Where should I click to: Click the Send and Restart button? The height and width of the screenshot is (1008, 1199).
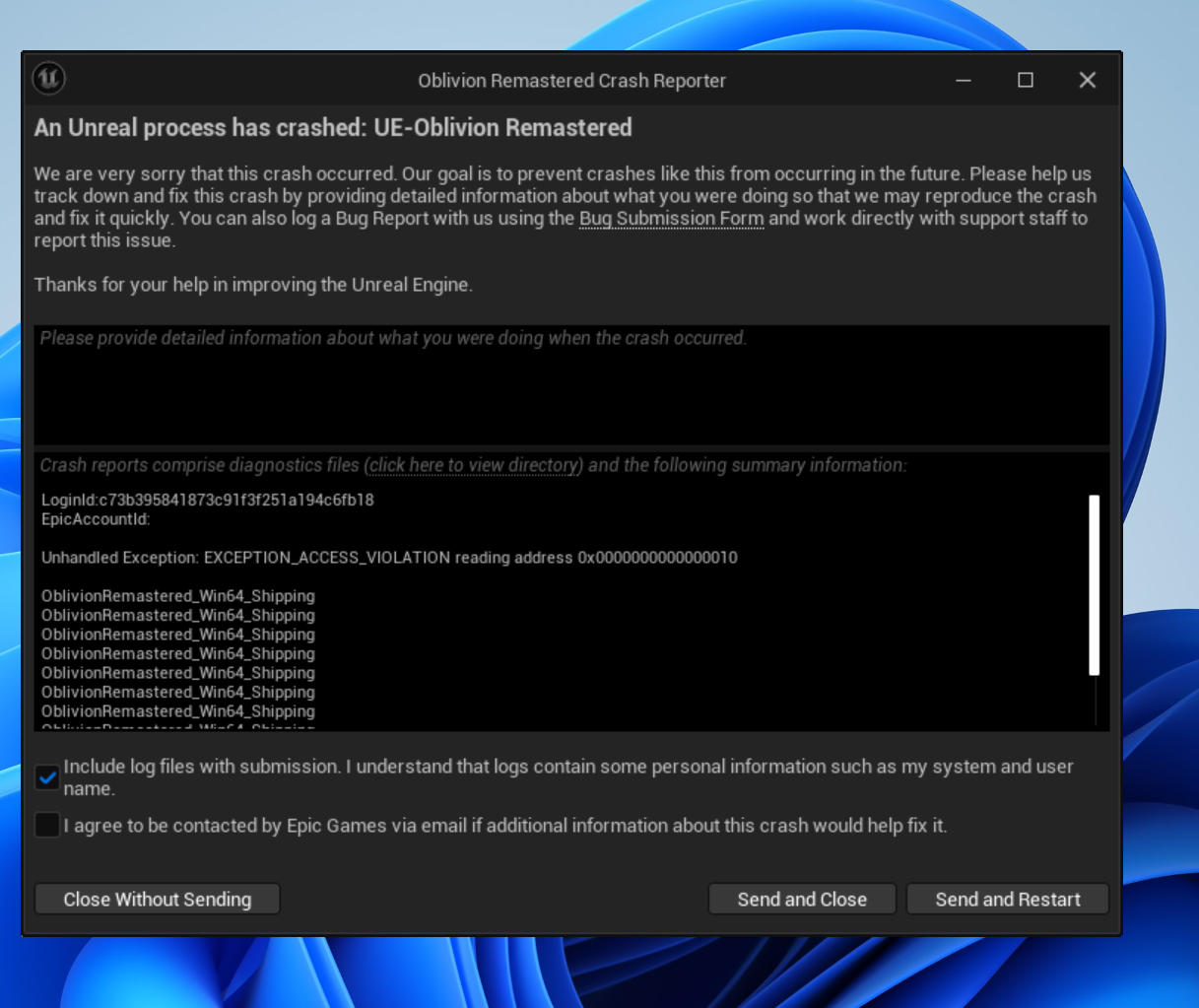[1008, 899]
